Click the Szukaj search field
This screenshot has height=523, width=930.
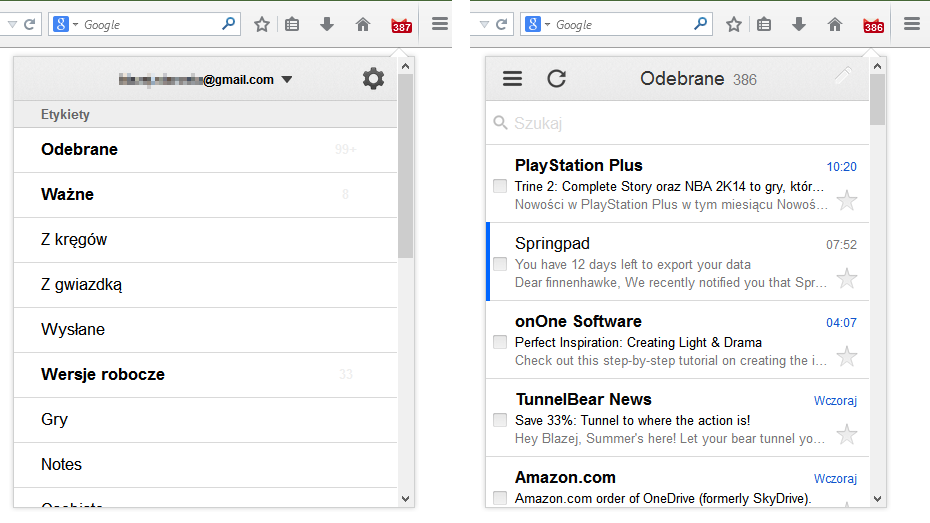coord(677,123)
